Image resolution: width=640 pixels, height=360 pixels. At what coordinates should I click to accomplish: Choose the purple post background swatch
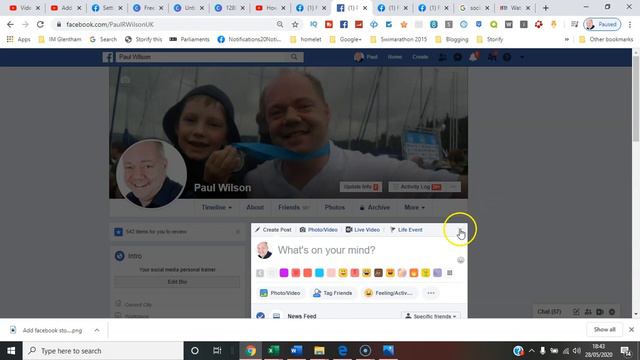(x=284, y=273)
